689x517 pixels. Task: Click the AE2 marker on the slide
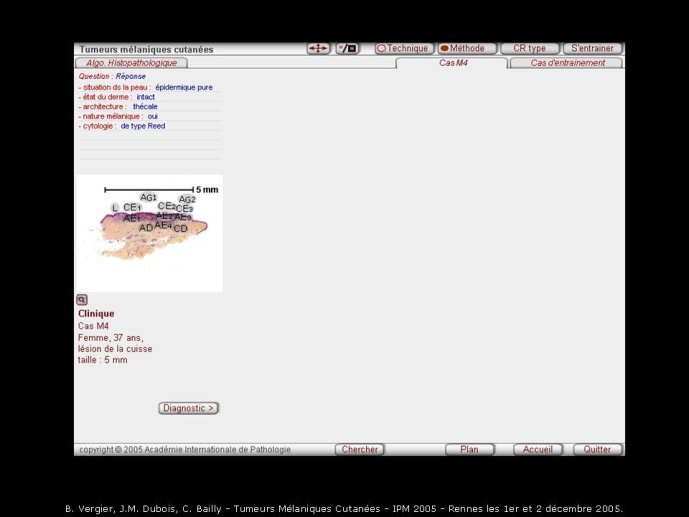pyautogui.click(x=165, y=216)
